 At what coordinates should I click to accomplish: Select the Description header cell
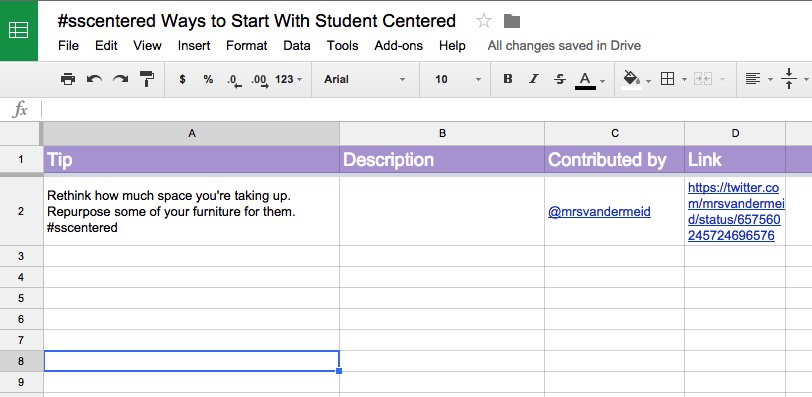(442, 159)
